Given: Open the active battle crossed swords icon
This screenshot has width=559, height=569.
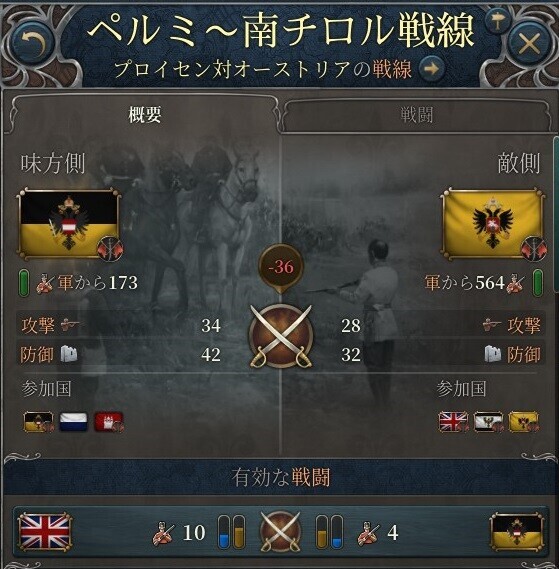Looking at the screenshot, I should click(x=280, y=532).
